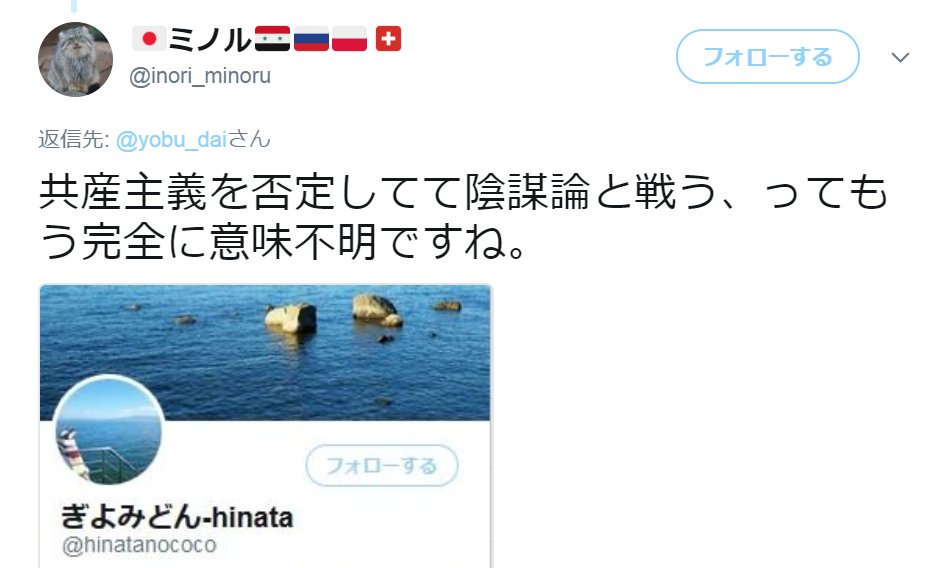The height and width of the screenshot is (568, 951).
Task: Open the @inori_minoru handle link
Action: point(200,76)
